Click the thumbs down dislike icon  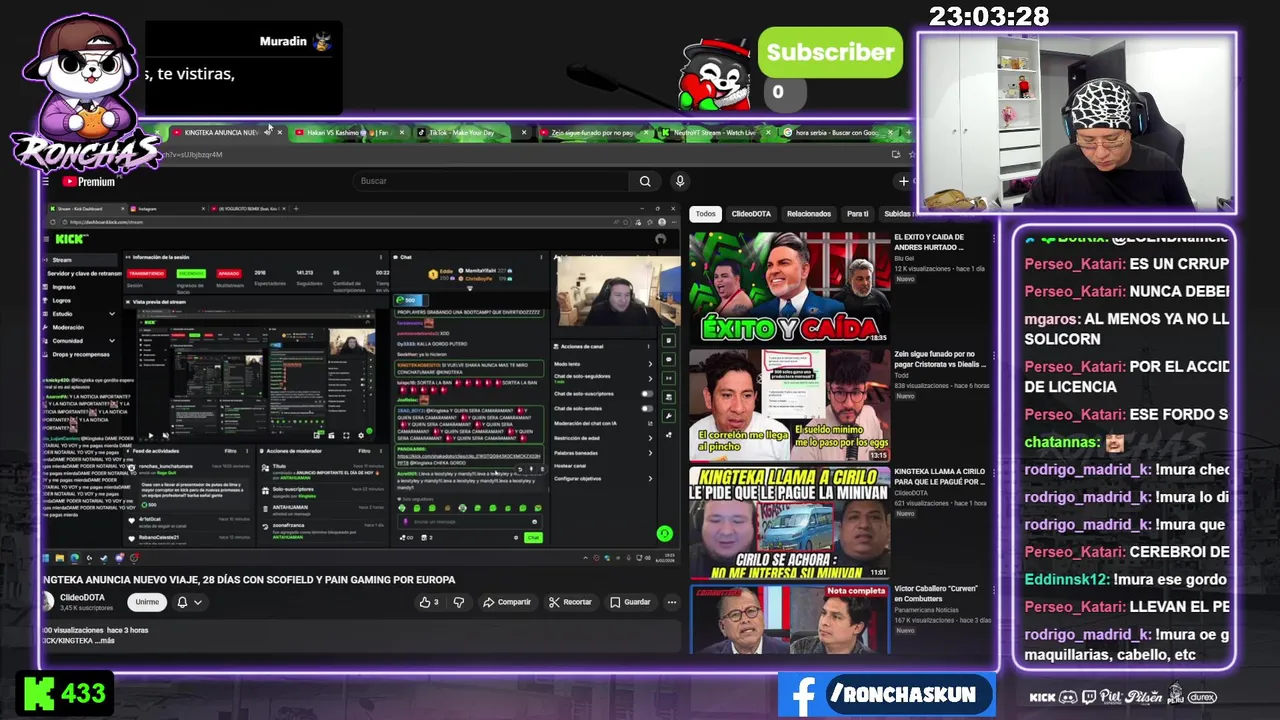tap(459, 602)
